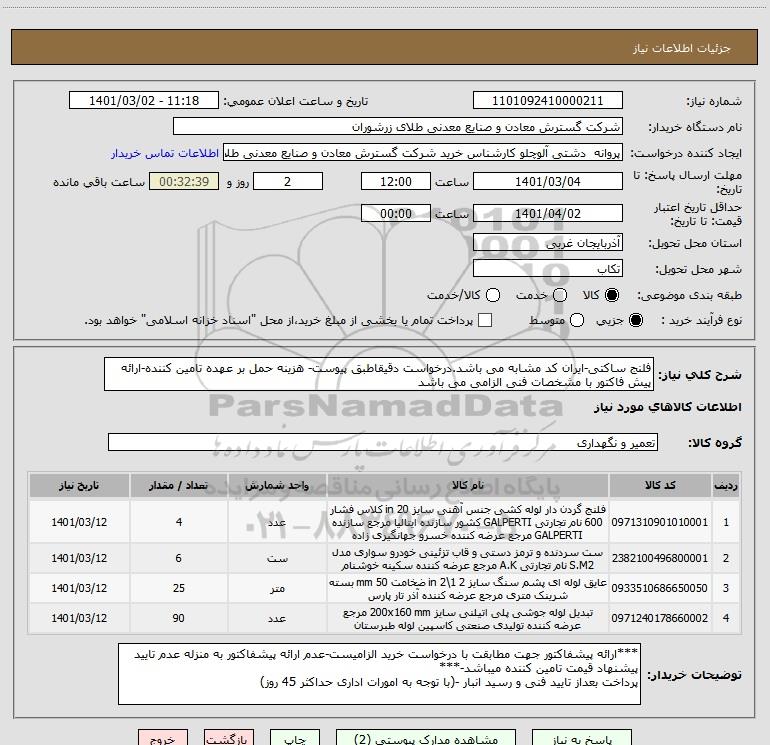Click the واحد شمارش column header

277,485
